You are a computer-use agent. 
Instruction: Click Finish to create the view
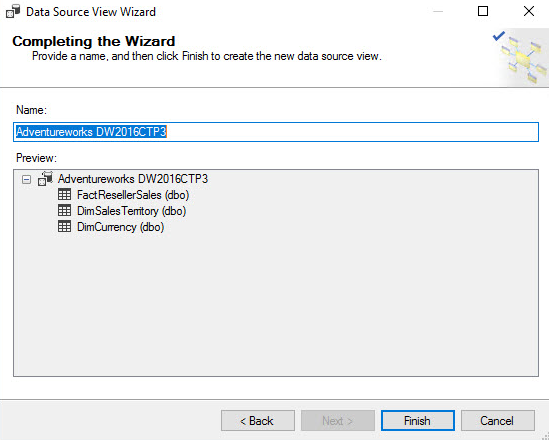coord(418,420)
